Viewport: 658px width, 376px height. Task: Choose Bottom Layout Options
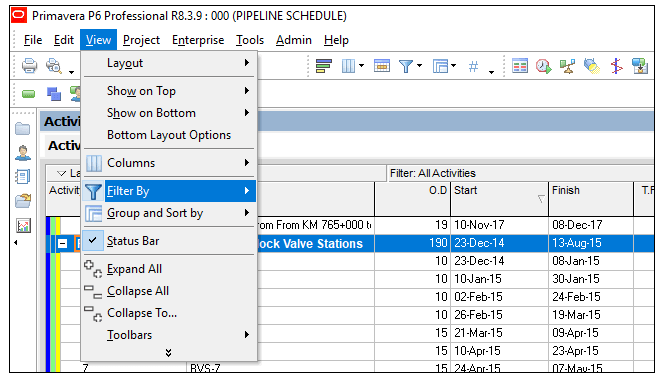coord(169,135)
